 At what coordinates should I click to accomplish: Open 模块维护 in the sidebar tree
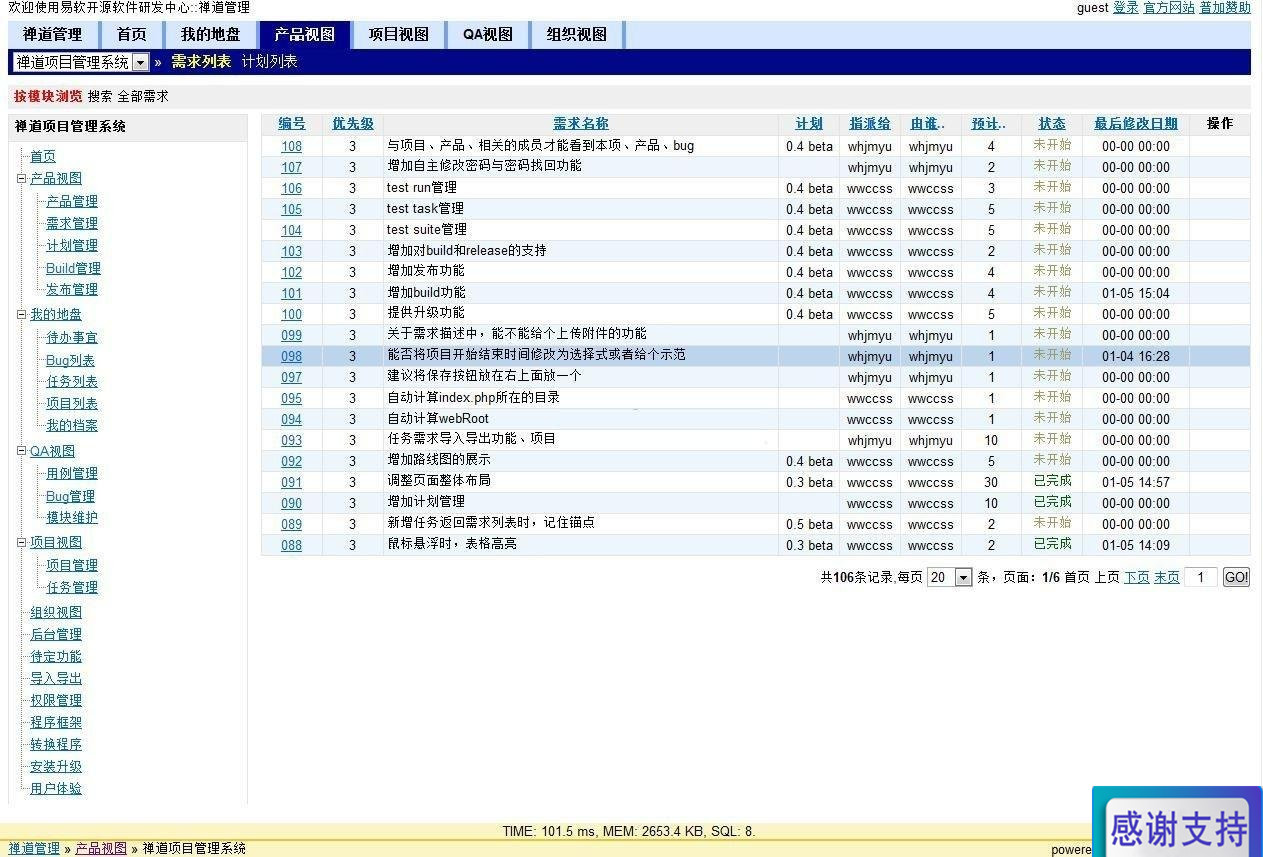(x=72, y=518)
